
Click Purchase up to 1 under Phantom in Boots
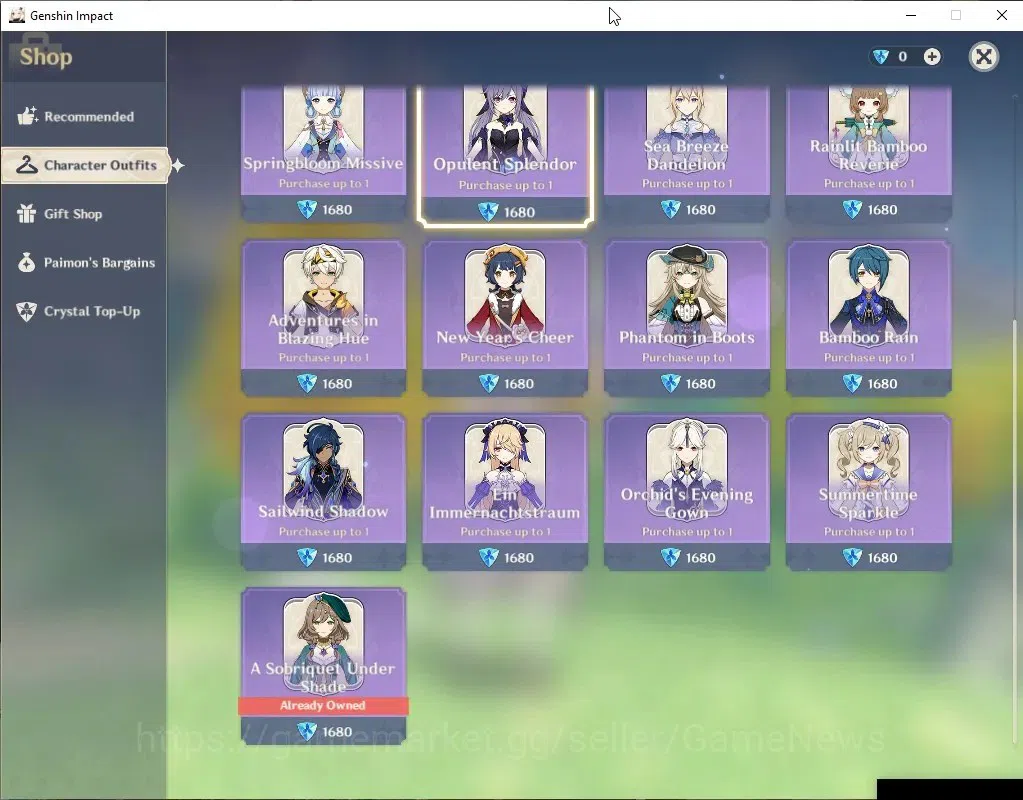coord(687,358)
